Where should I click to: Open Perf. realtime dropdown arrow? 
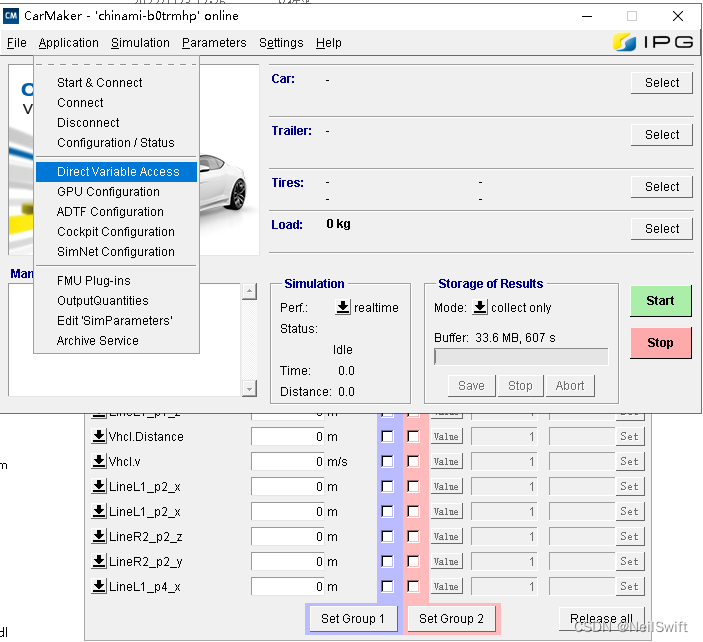click(343, 308)
